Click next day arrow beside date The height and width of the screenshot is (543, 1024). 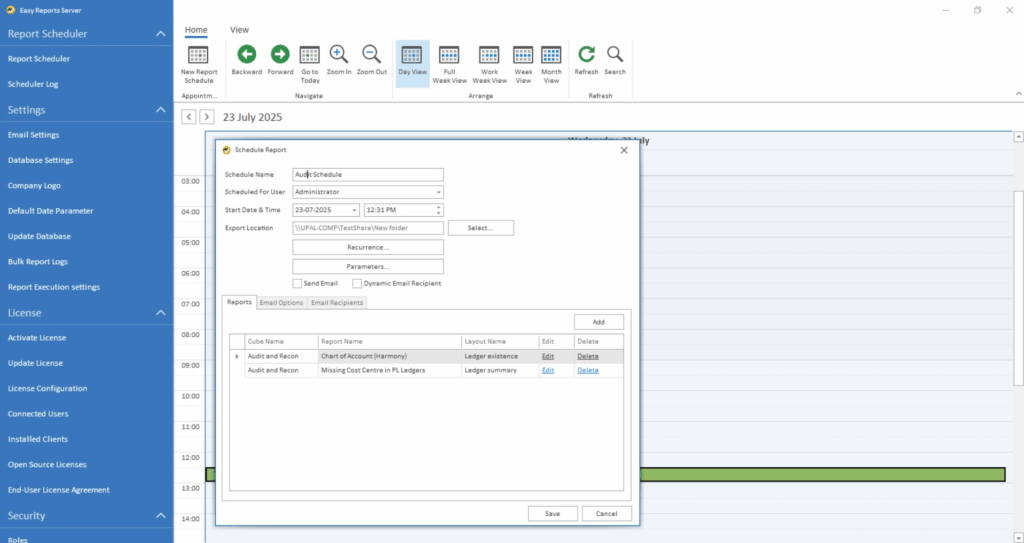pyautogui.click(x=206, y=117)
